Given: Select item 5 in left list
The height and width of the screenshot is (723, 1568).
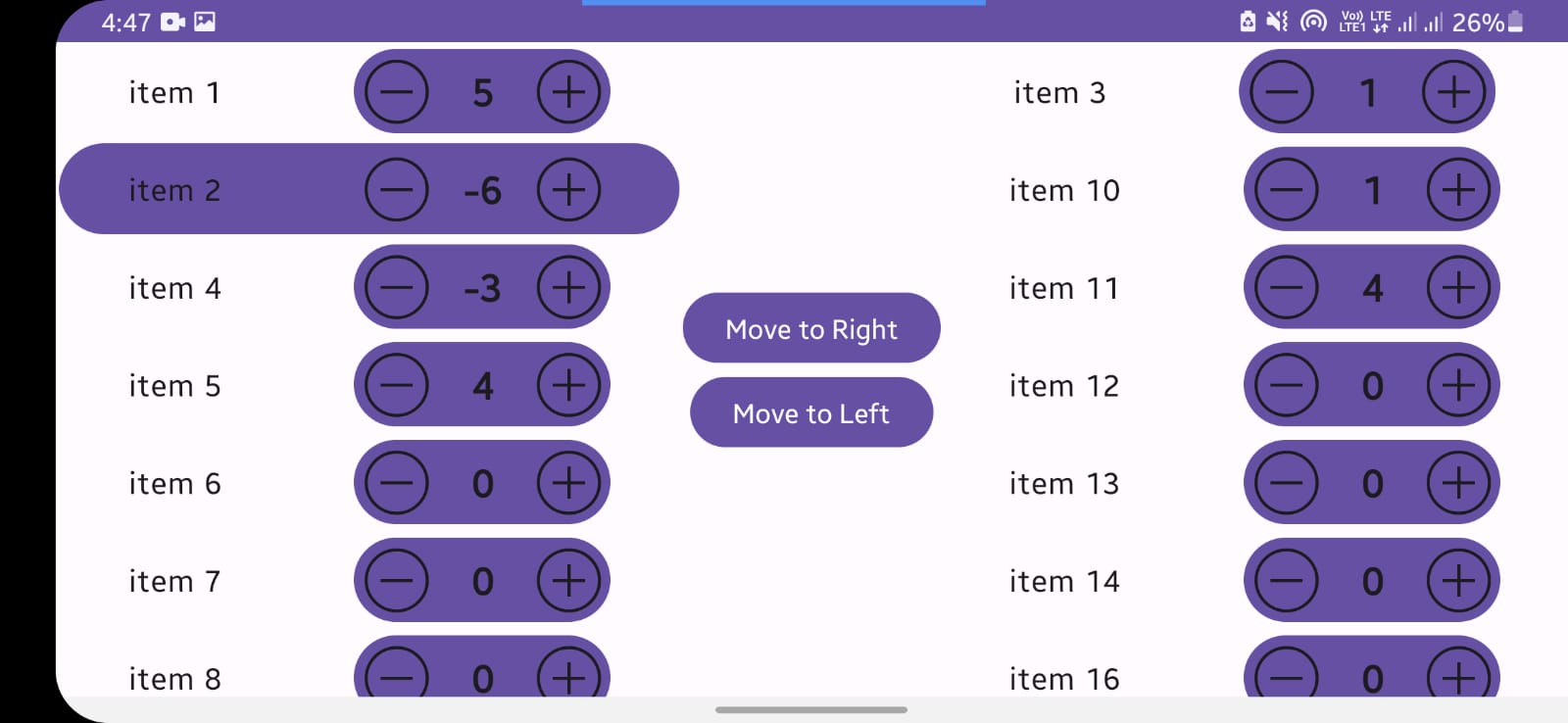Looking at the screenshot, I should point(174,386).
